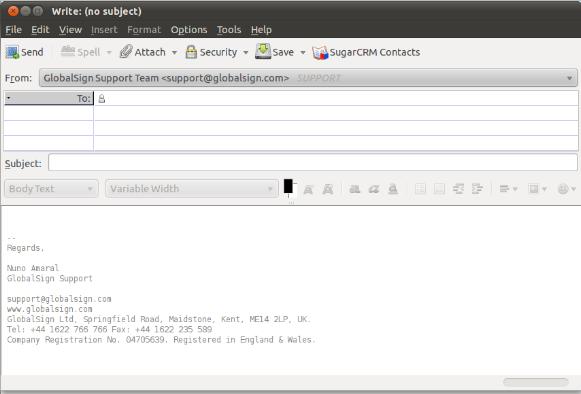
Task: Expand the Spell dropdown arrow
Action: coord(109,53)
